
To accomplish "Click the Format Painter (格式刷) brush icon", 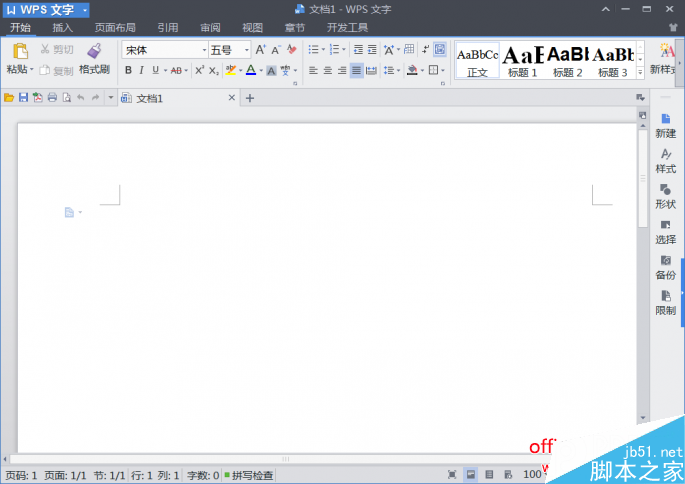I will tap(94, 51).
